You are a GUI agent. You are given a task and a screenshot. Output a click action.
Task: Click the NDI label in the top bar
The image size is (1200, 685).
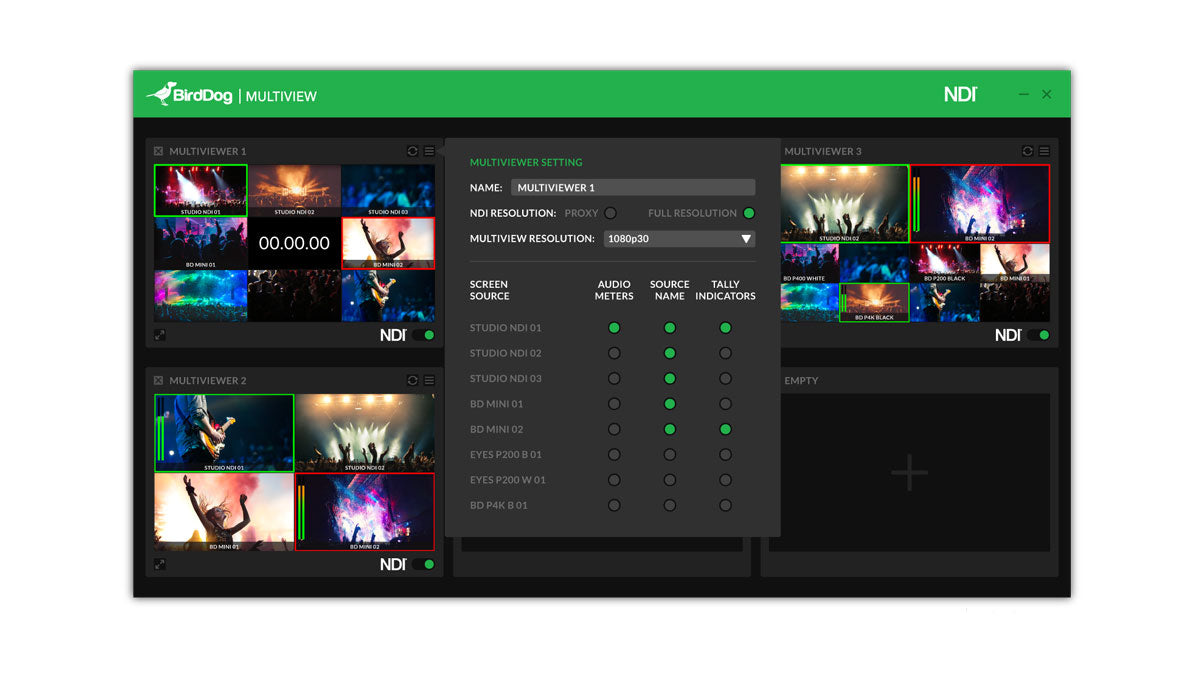coord(959,93)
